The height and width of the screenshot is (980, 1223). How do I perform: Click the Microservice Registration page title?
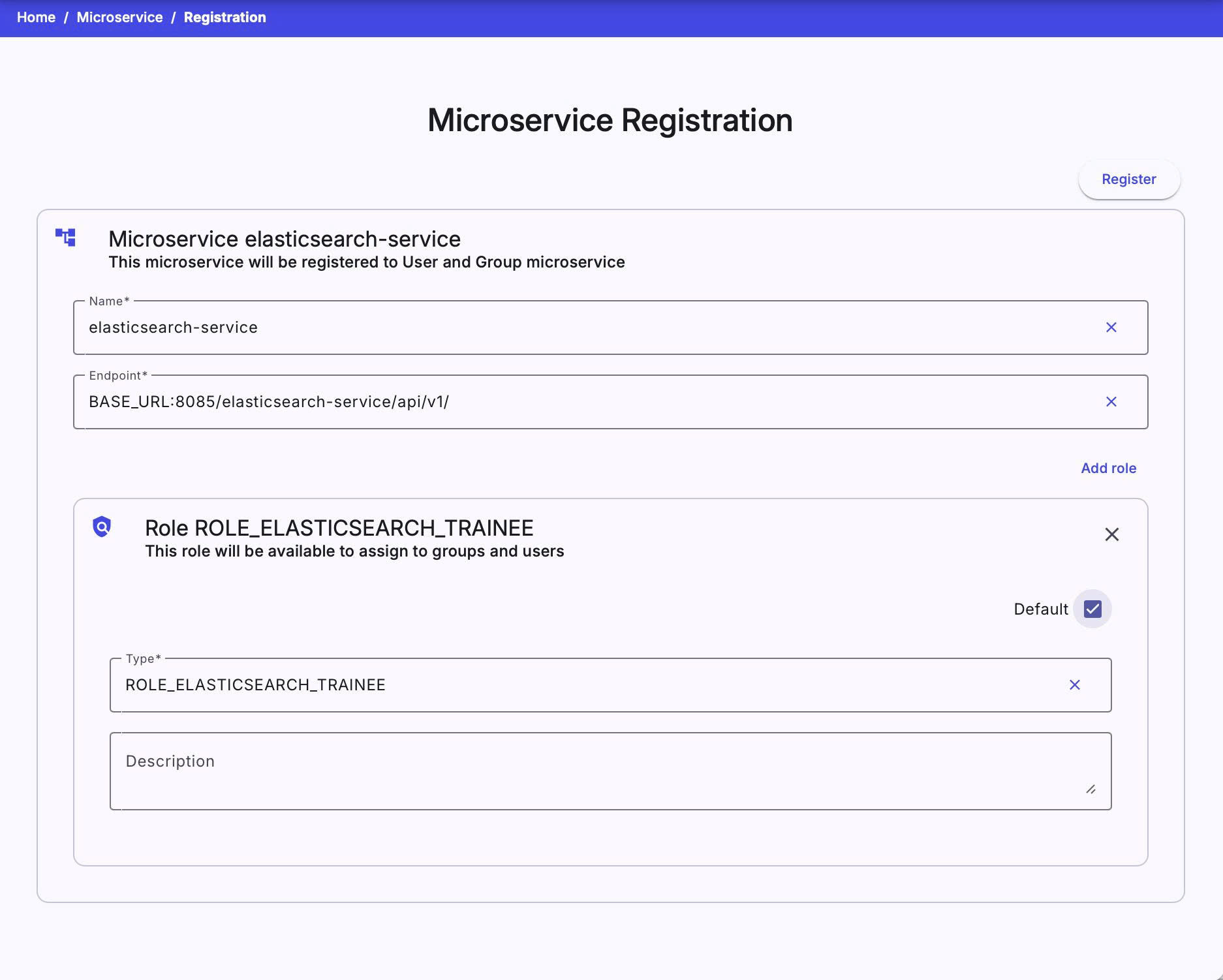coord(611,120)
